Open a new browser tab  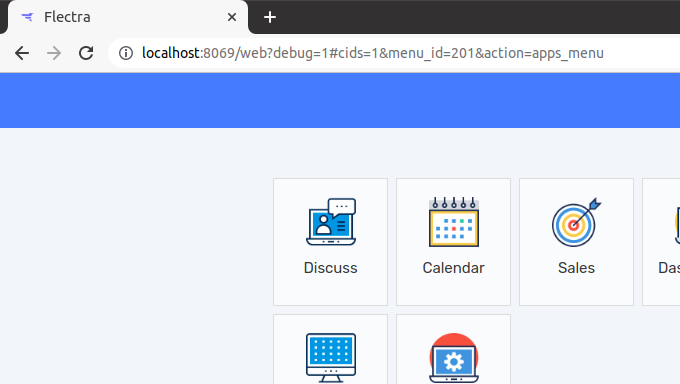click(x=270, y=17)
